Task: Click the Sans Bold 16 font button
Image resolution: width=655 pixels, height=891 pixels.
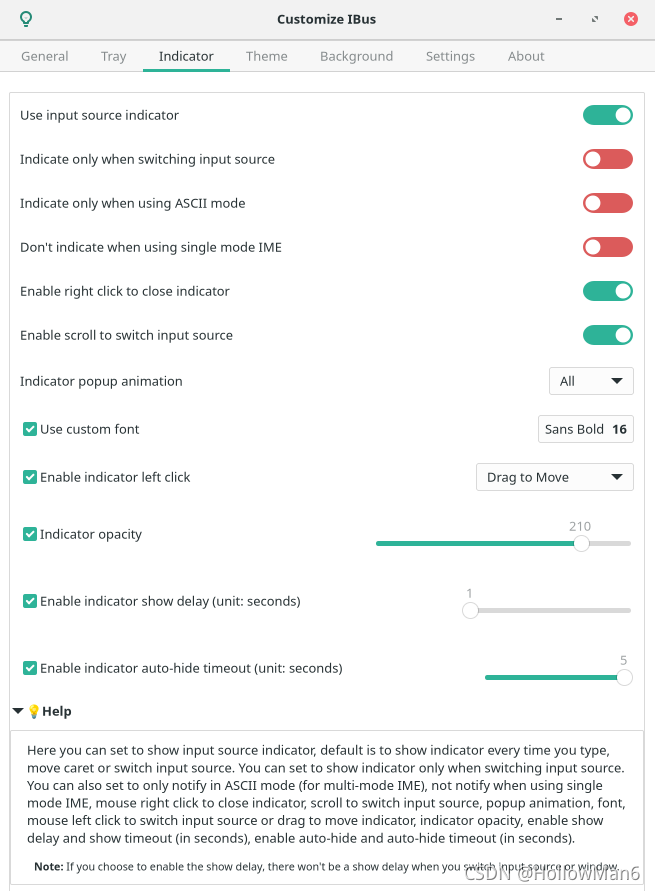Action: 585,429
